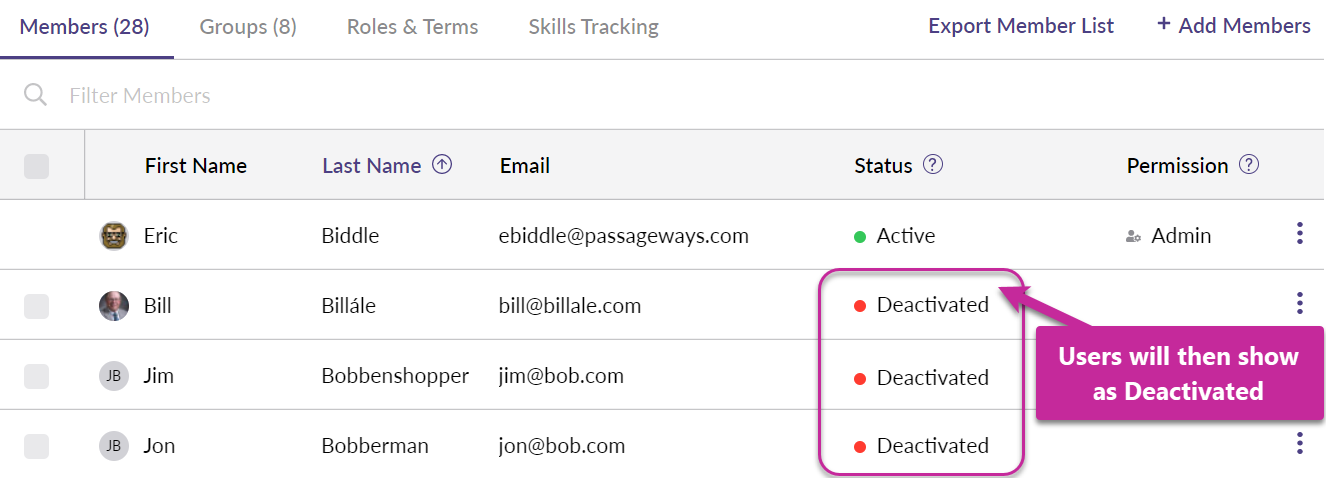Go to the Skills Tracking tab
This screenshot has height=478, width=1326.
pos(593,27)
